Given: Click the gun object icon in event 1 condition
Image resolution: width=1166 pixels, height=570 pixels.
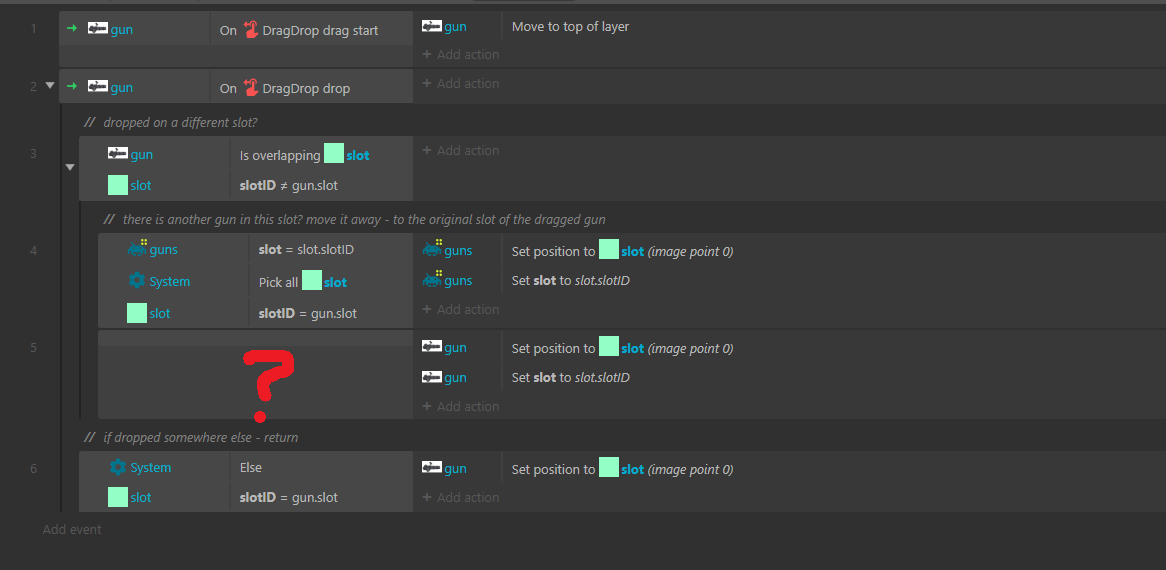Looking at the screenshot, I should 98,30.
